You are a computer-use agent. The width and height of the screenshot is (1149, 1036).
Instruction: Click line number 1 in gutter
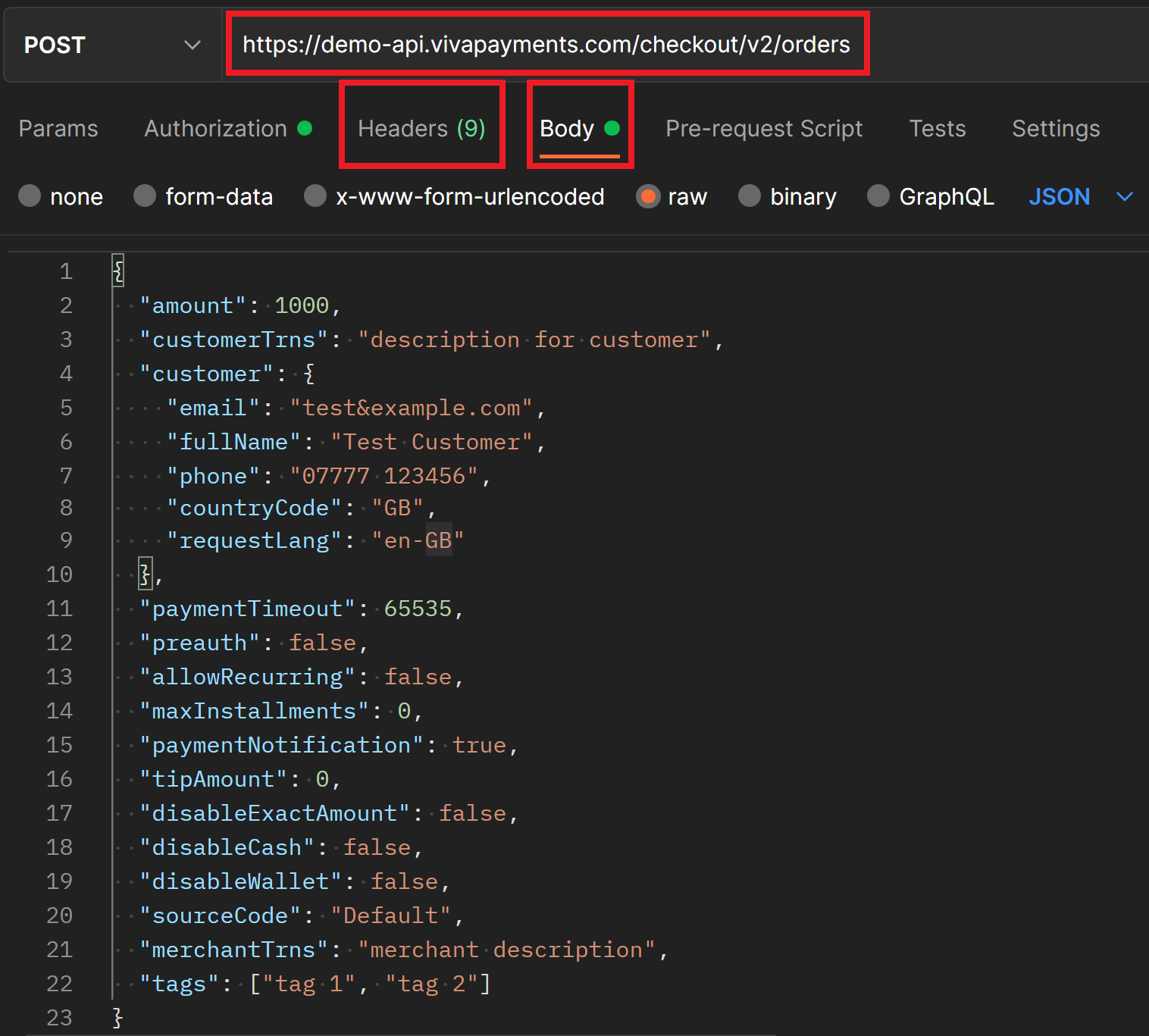(67, 271)
